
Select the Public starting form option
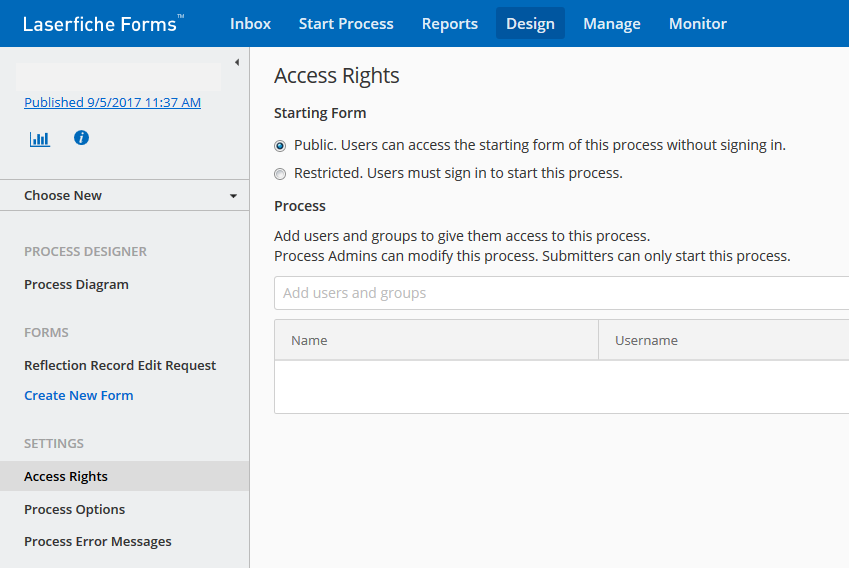click(x=280, y=146)
